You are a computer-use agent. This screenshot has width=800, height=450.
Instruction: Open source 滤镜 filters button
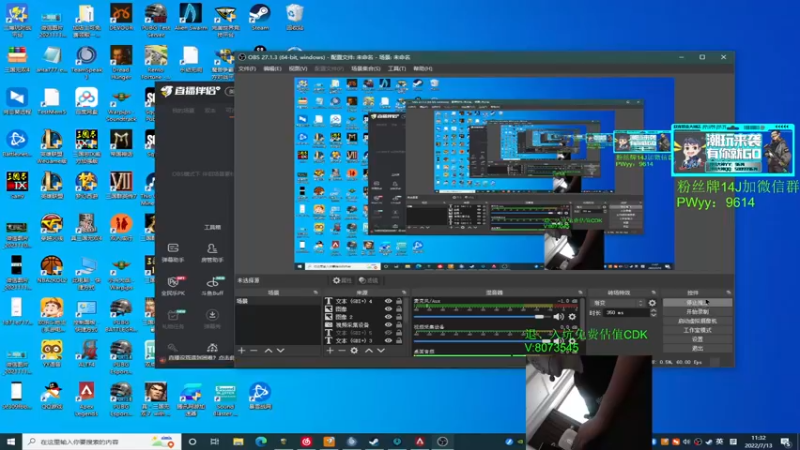click(368, 280)
